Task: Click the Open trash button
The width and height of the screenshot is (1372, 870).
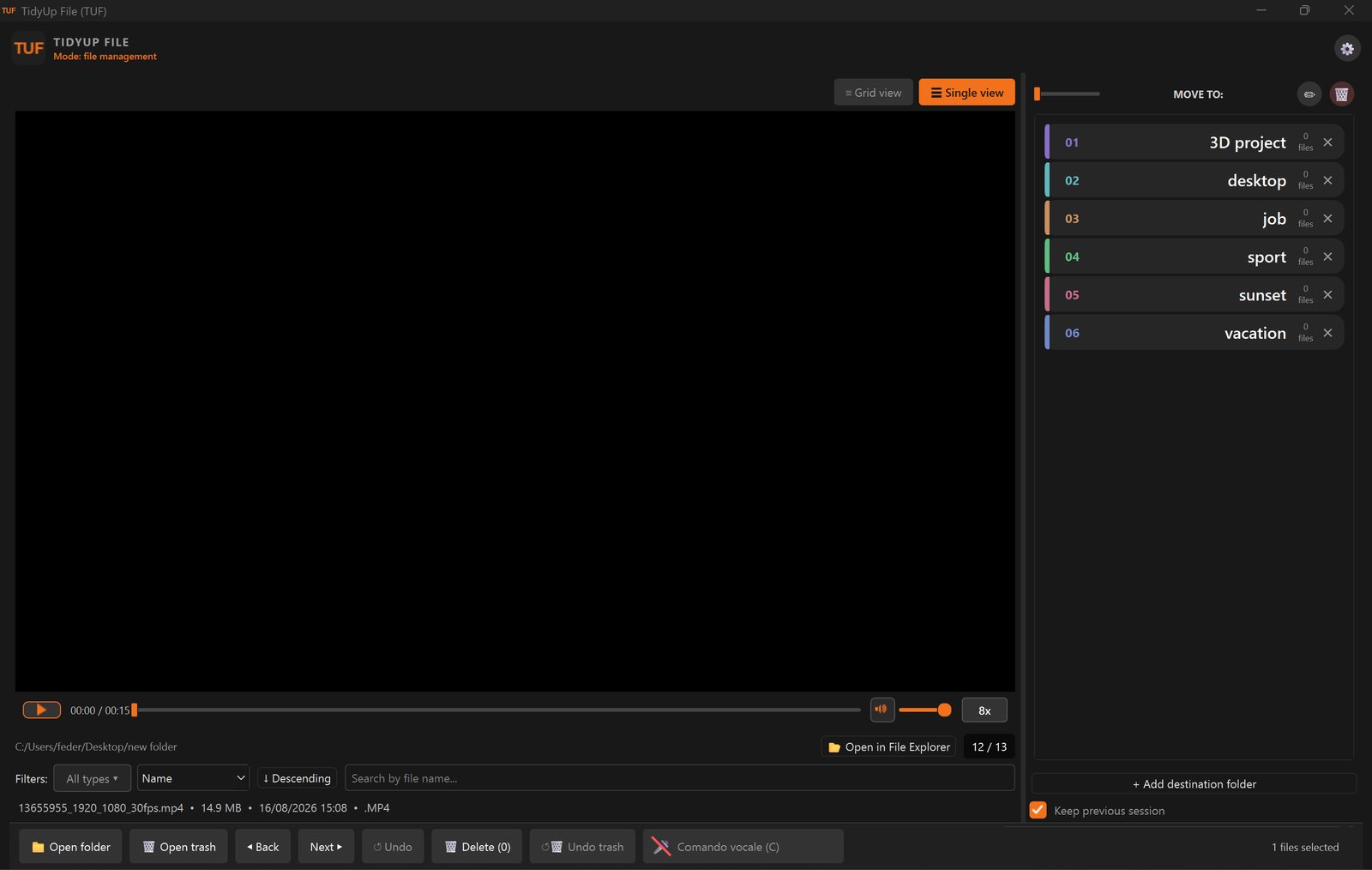Action: pos(178,847)
